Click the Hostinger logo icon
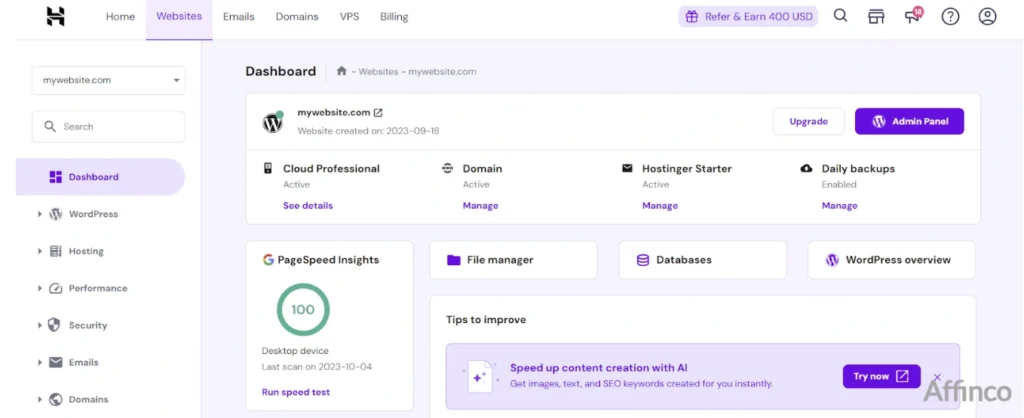This screenshot has height=418, width=1024. tap(56, 17)
